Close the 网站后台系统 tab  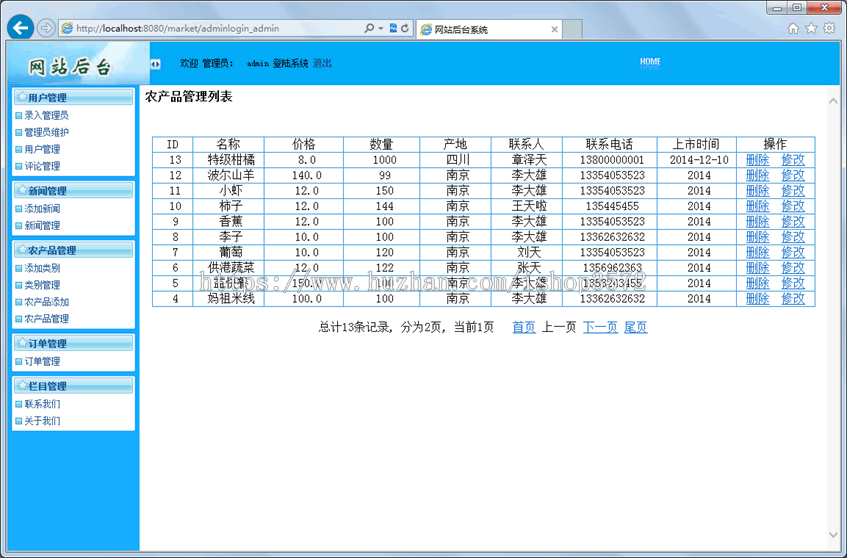pyautogui.click(x=554, y=30)
